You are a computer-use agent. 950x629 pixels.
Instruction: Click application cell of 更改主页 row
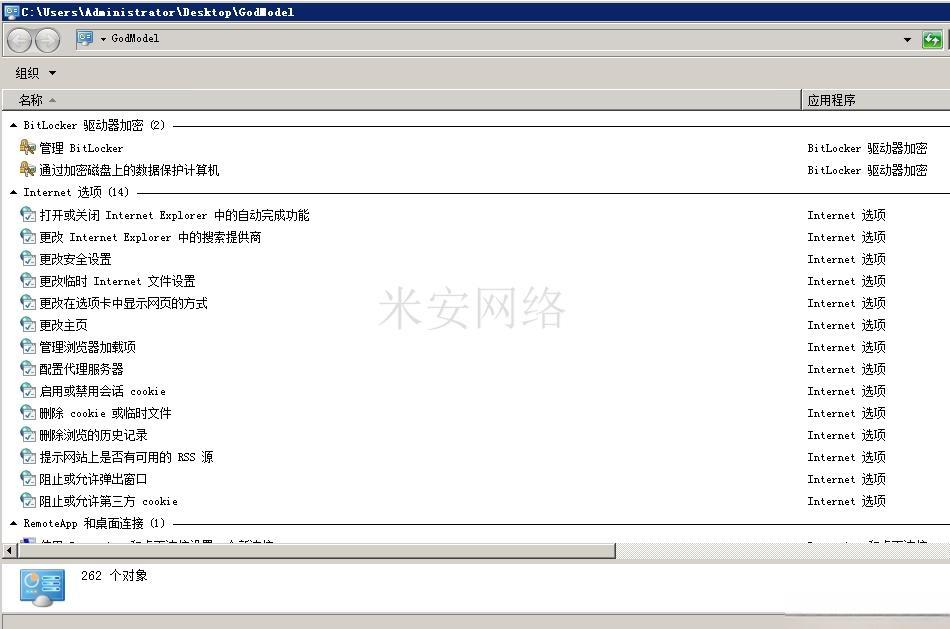(846, 325)
